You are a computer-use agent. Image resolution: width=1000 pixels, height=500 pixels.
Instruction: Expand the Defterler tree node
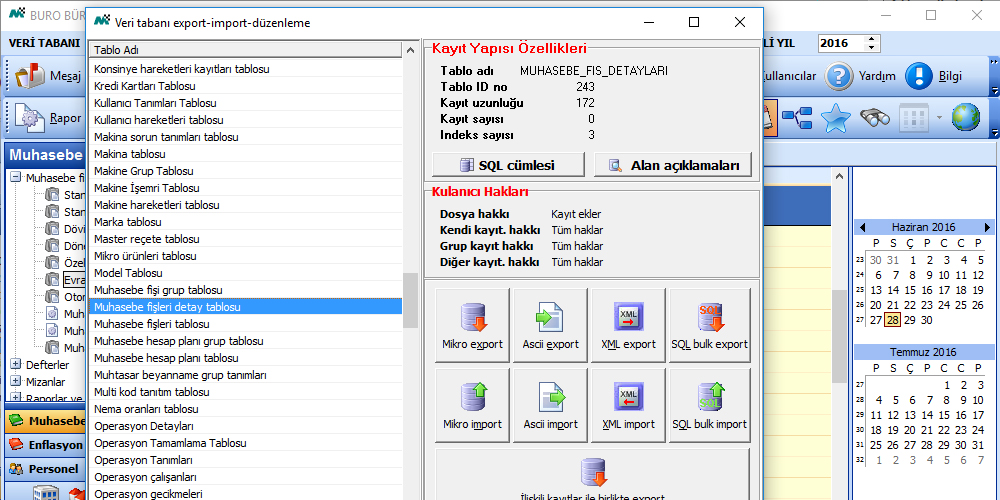(x=16, y=365)
